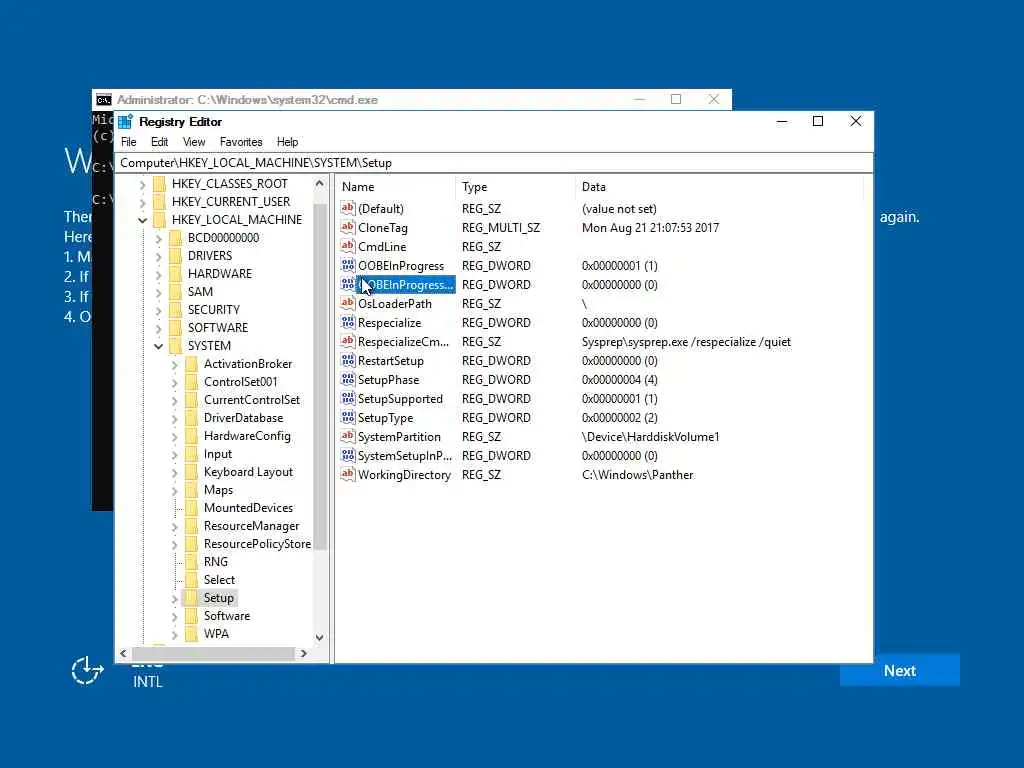Viewport: 1024px width, 768px height.
Task: Open the Help menu
Action: coord(287,142)
